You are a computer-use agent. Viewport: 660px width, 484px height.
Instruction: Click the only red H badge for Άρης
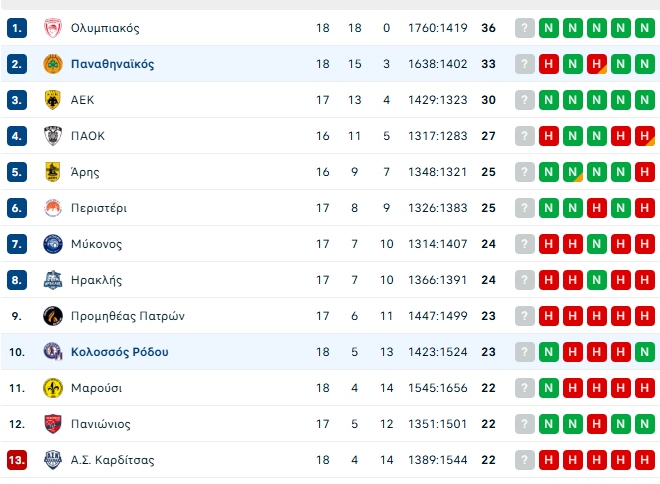point(645,172)
